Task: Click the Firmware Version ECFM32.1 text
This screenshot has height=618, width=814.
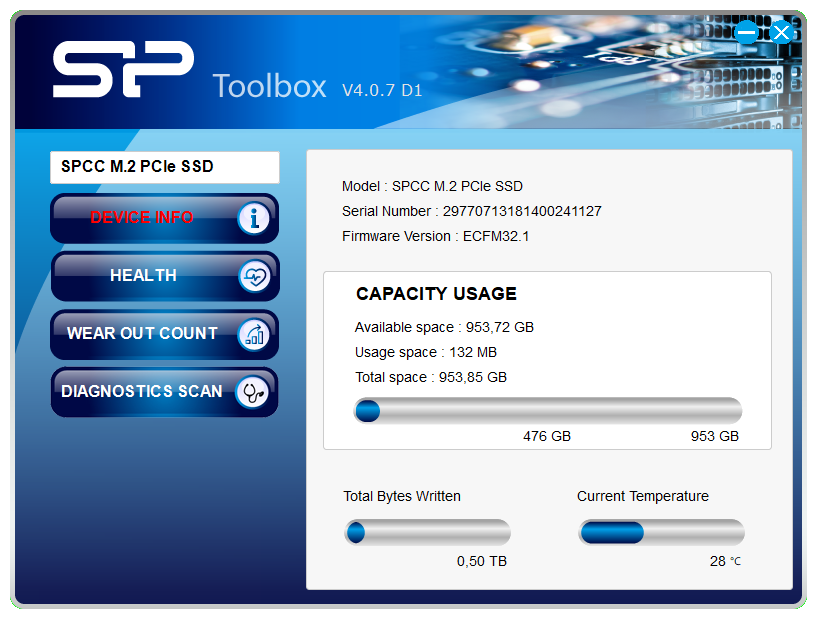Action: coord(435,236)
